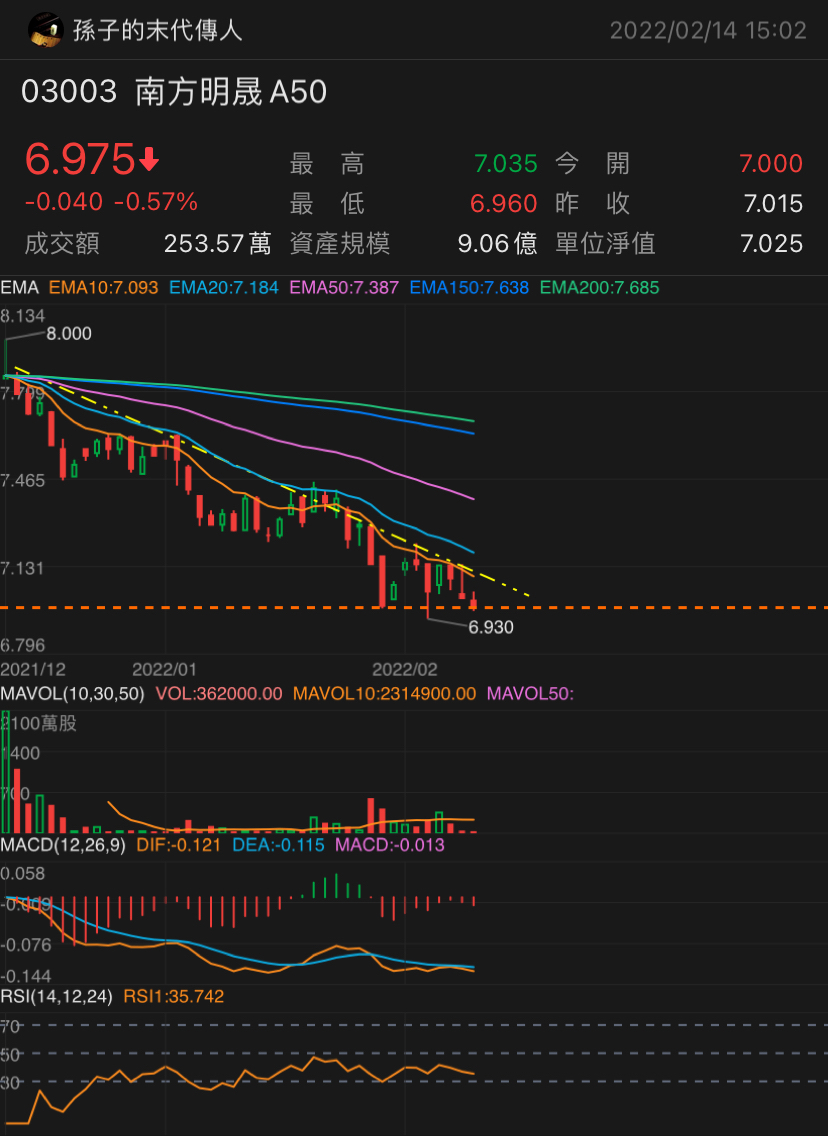
Task: Select the RSI1:35.742 reading
Action: click(174, 996)
